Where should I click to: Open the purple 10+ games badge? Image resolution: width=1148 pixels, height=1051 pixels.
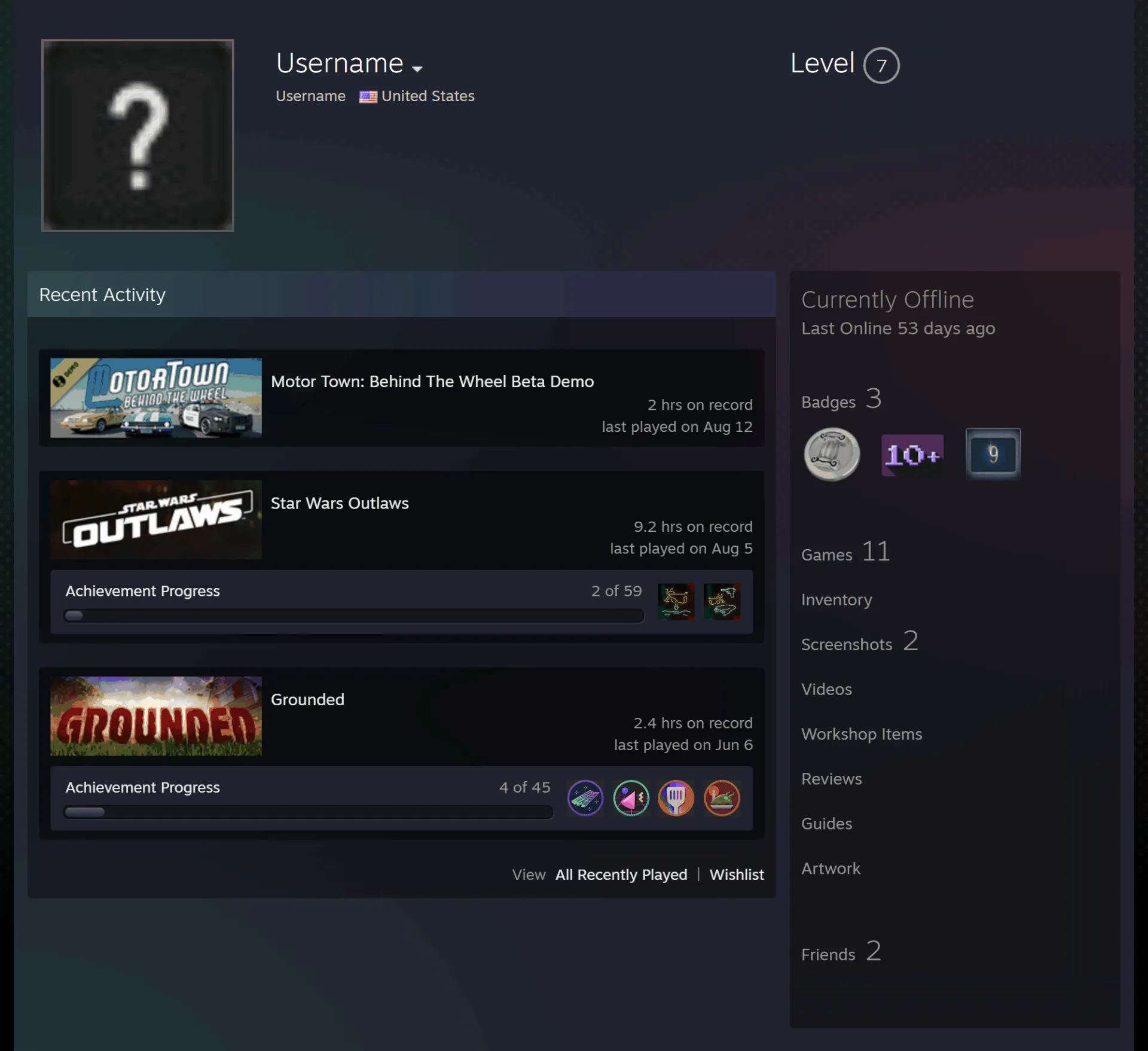coord(912,455)
